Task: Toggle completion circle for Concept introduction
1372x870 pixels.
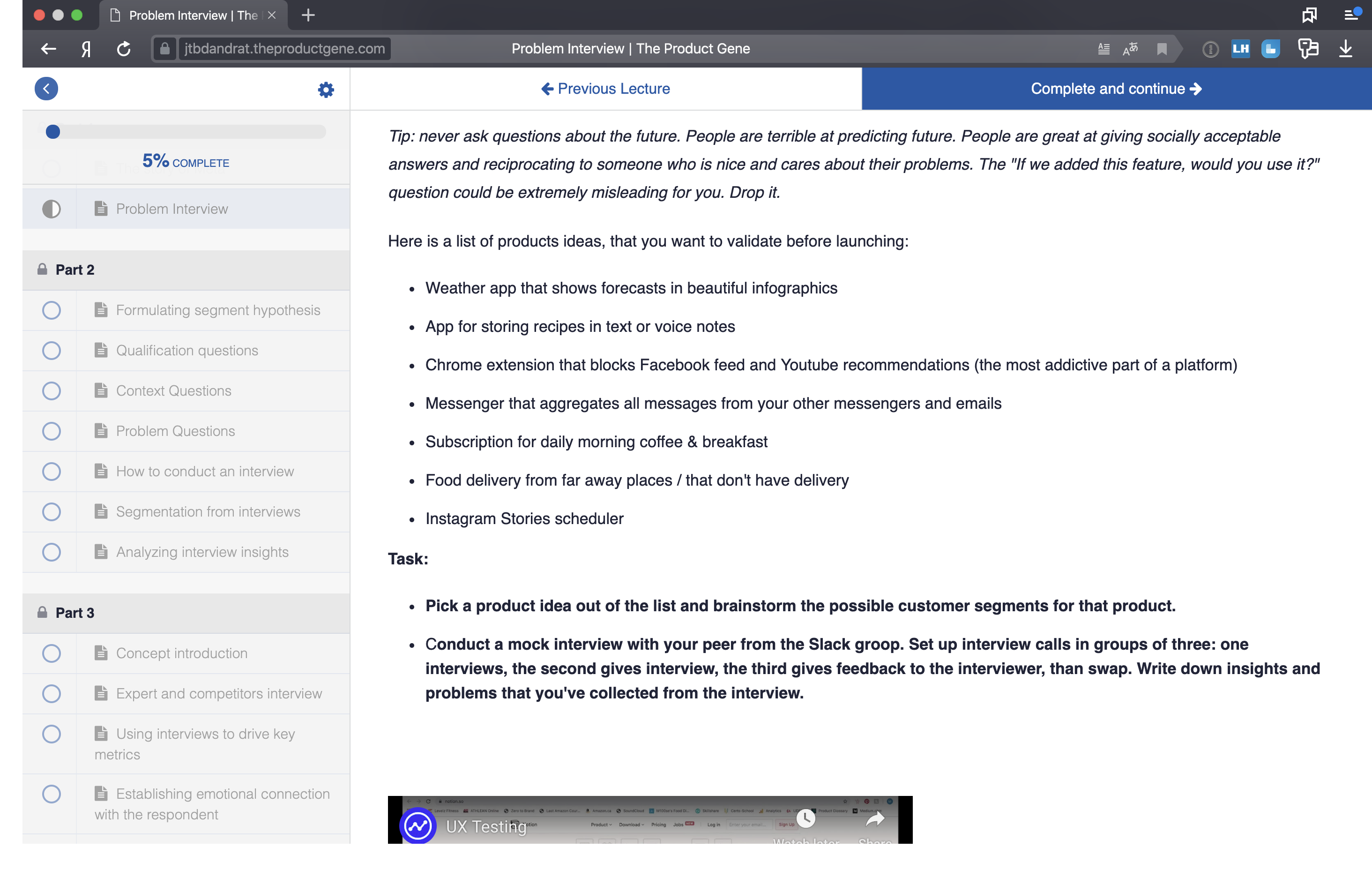Action: [x=51, y=653]
